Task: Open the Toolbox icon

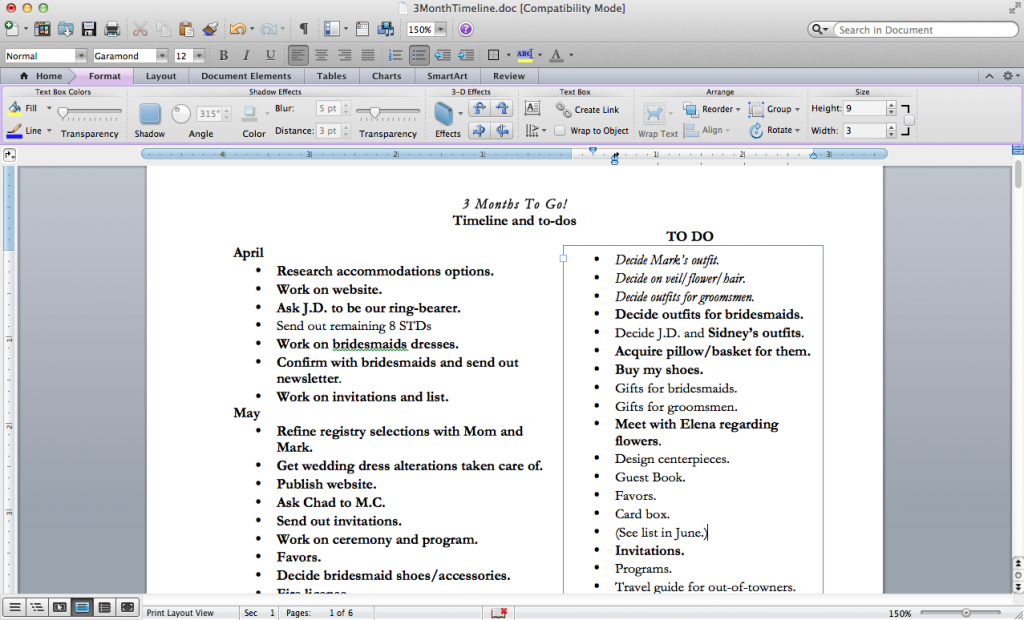Action: 362,29
